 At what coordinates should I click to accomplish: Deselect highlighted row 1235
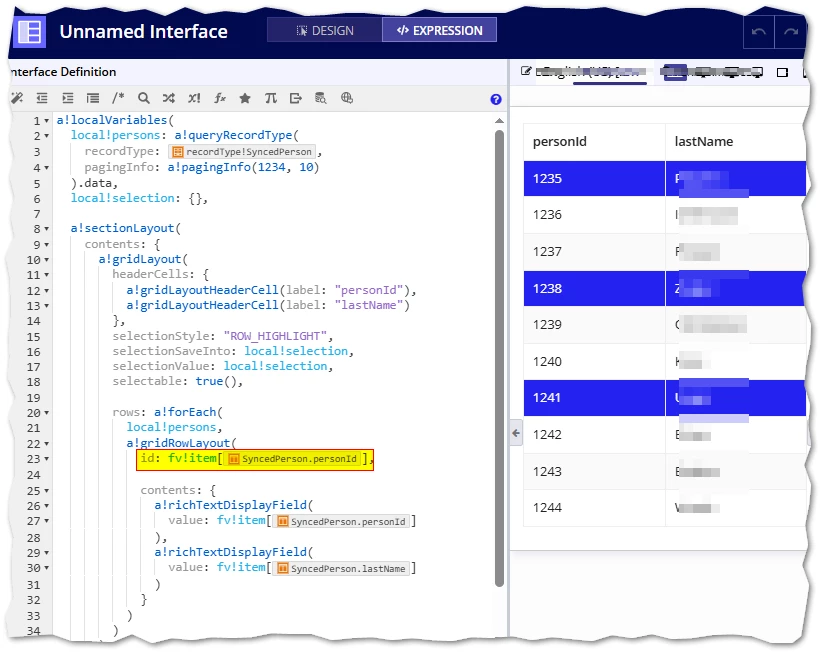[x=664, y=179]
